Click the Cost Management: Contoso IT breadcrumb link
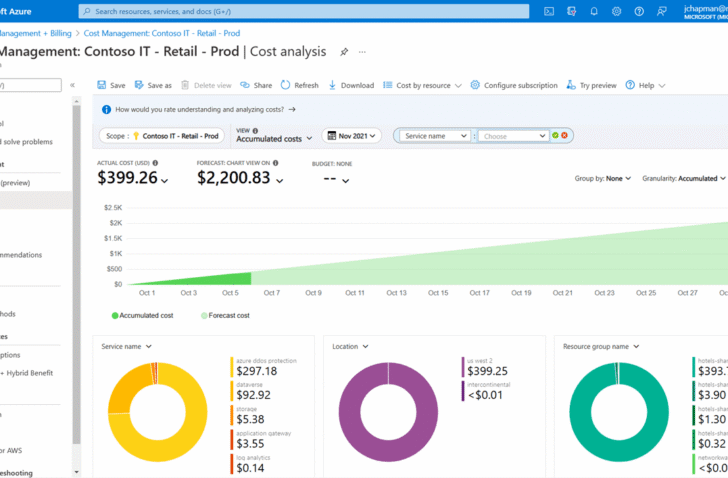The width and height of the screenshot is (728, 478). point(162,33)
